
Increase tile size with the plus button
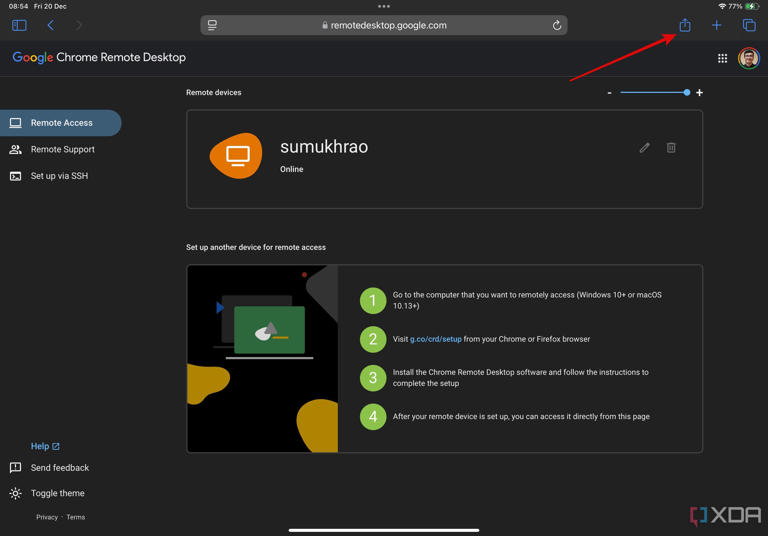tap(699, 92)
